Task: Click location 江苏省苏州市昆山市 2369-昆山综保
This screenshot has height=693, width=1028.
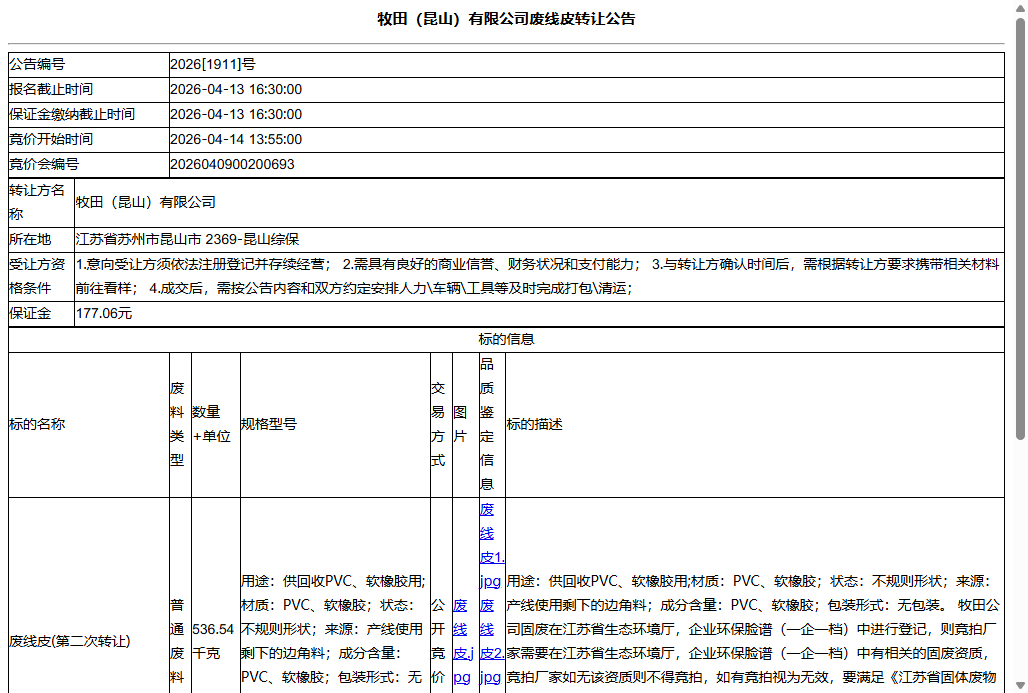Action: pos(188,239)
